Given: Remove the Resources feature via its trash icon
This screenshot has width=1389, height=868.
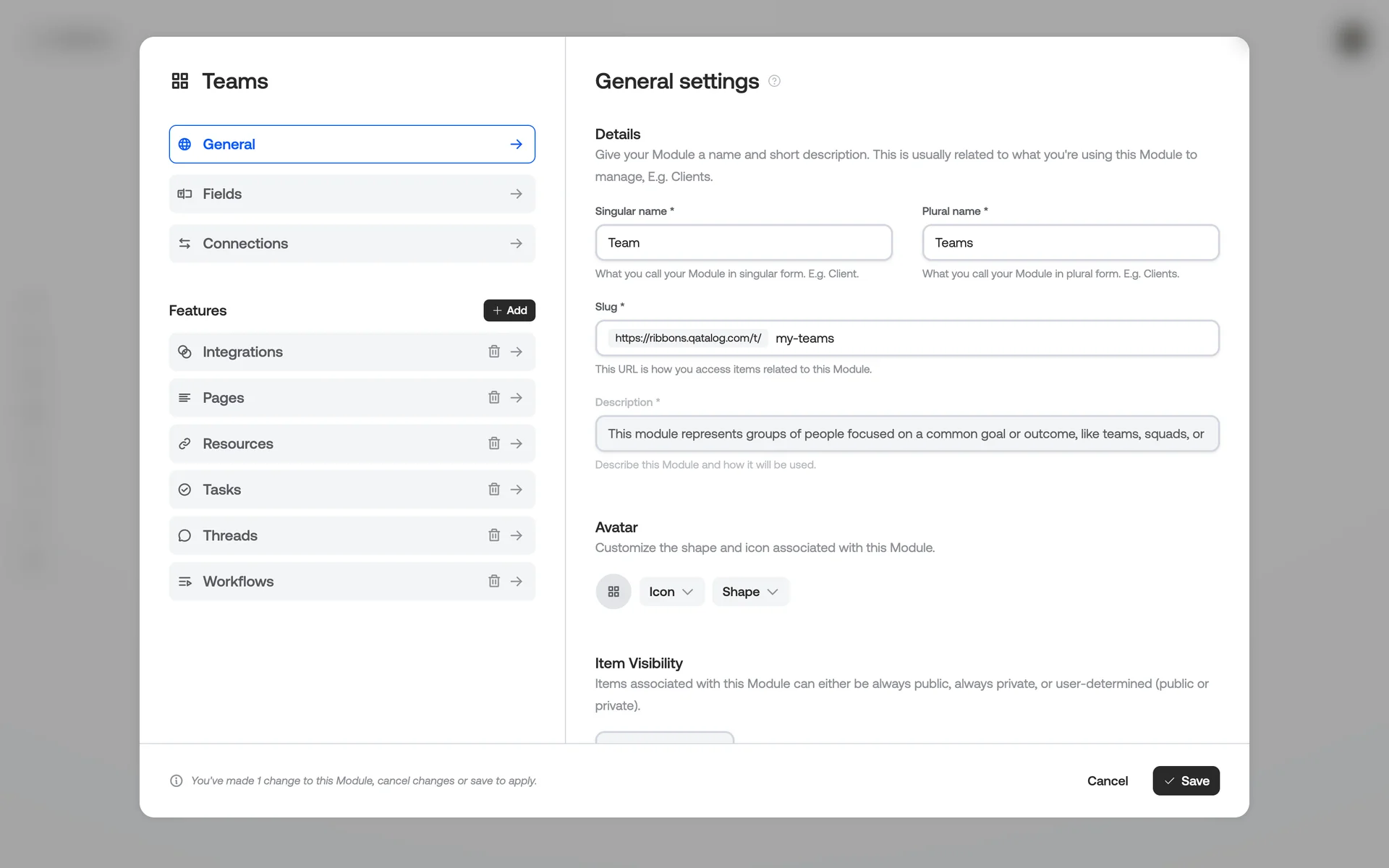Looking at the screenshot, I should click(x=494, y=443).
